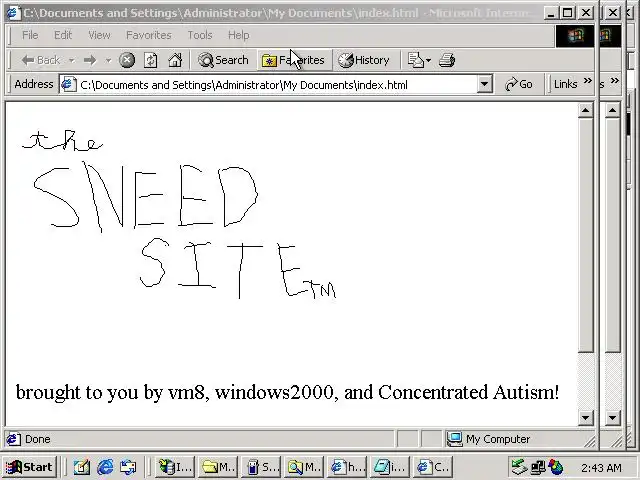The image size is (640, 480).
Task: Open the Tools menu
Action: coord(200,35)
